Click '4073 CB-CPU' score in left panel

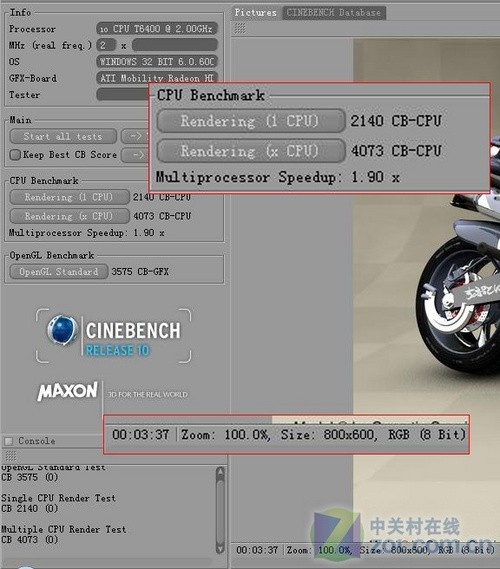click(x=162, y=216)
